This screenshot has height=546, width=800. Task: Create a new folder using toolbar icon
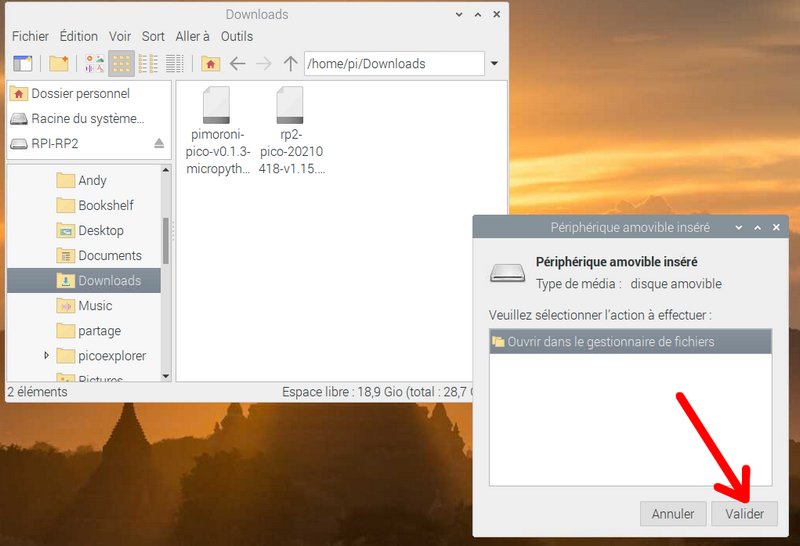tap(59, 64)
